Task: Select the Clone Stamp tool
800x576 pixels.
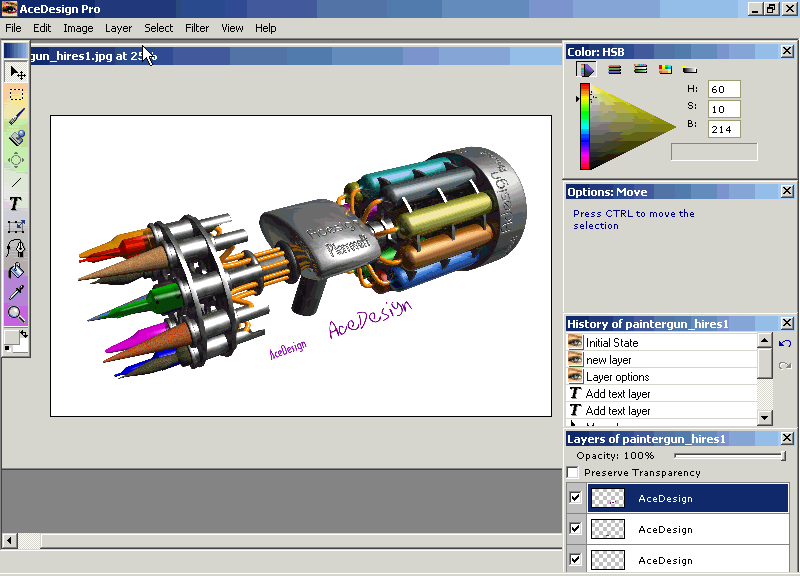Action: pos(16,138)
